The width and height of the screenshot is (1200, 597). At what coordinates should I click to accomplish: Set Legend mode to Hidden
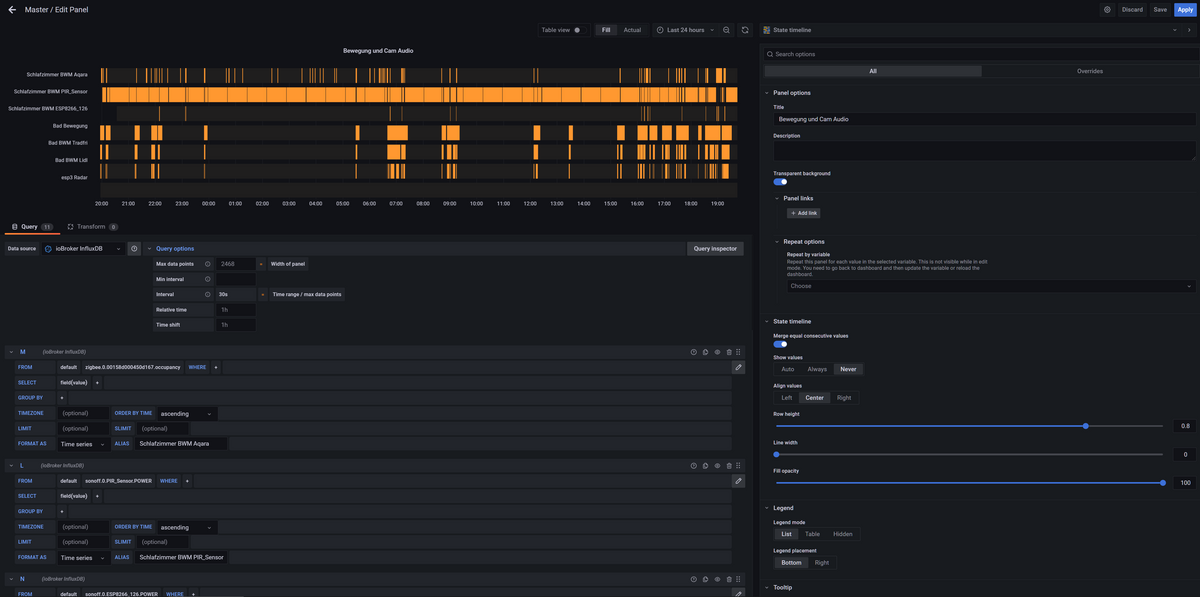pyautogui.click(x=843, y=534)
